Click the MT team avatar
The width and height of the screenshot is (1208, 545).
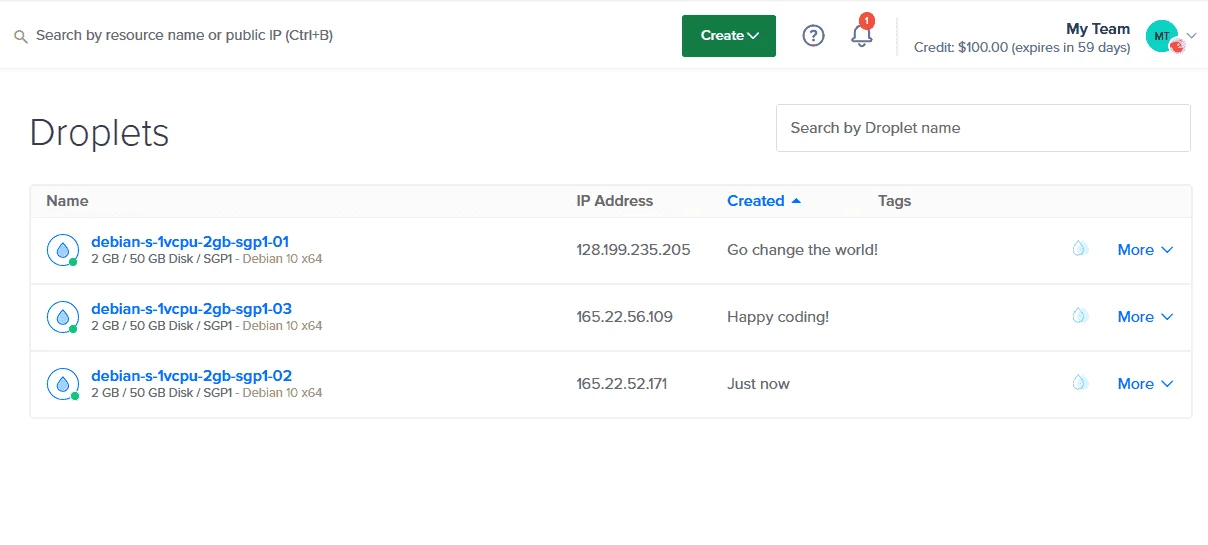click(x=1162, y=36)
